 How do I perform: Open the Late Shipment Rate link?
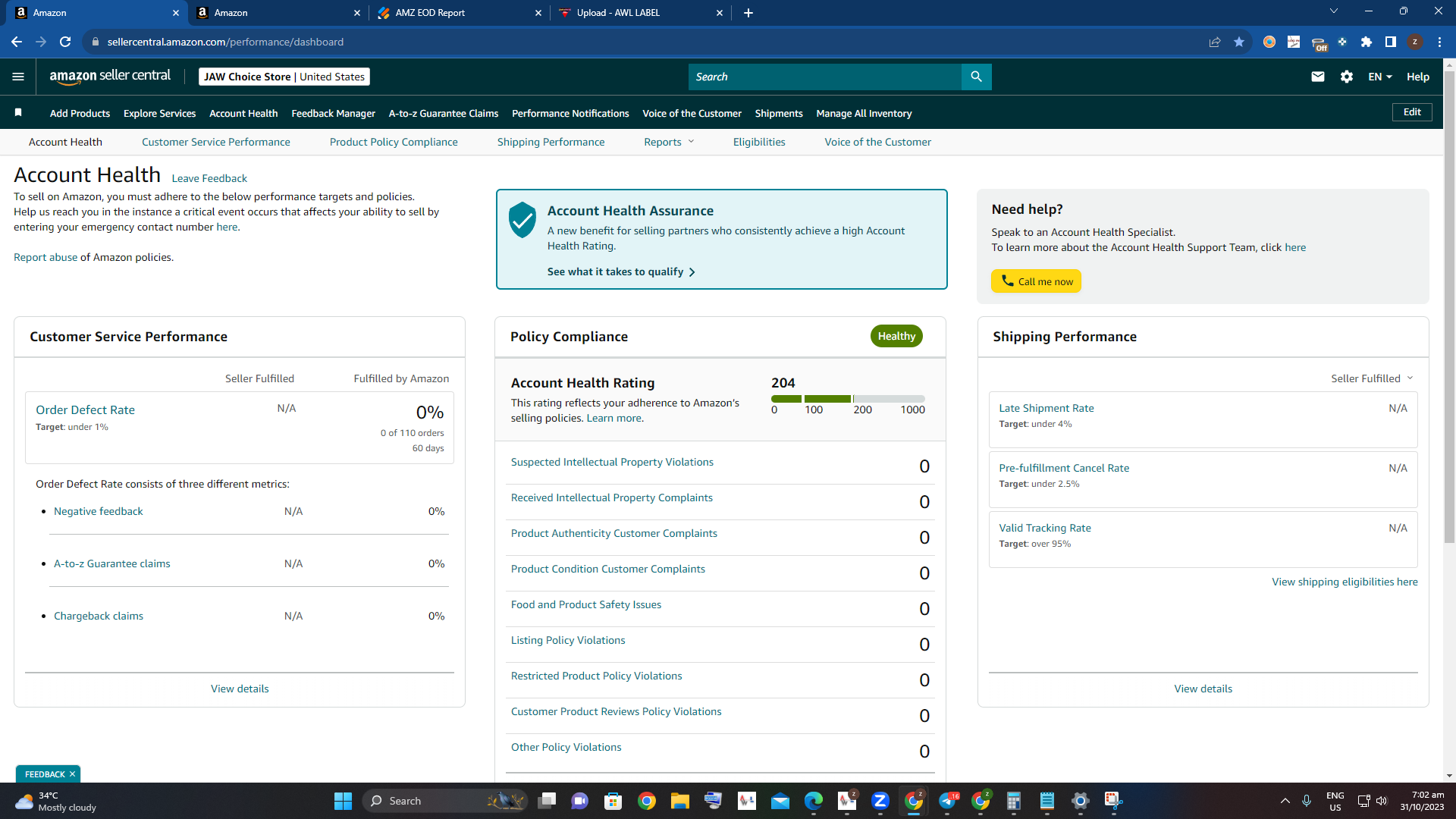click(x=1046, y=408)
